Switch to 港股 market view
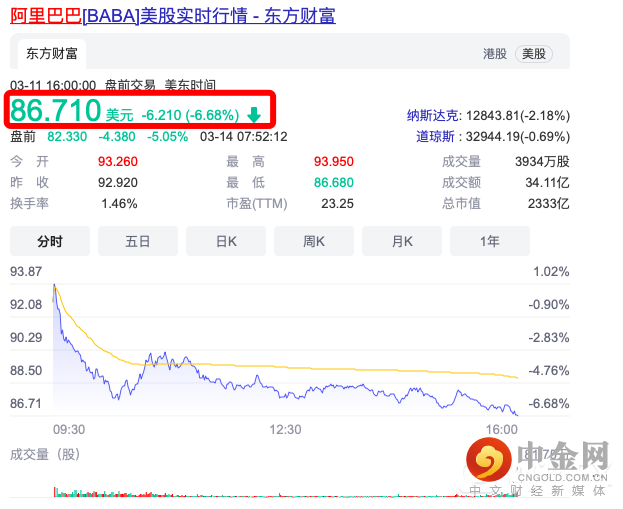 [495, 54]
